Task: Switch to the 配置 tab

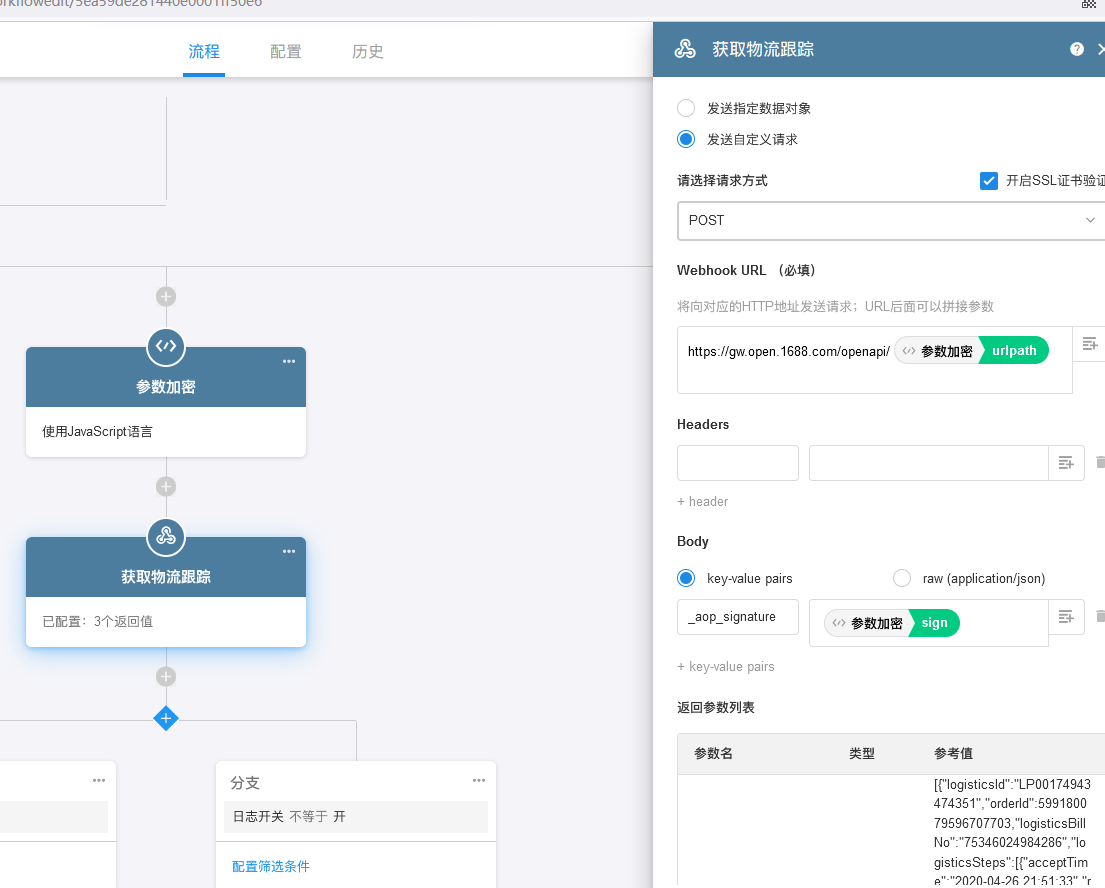Action: 286,52
